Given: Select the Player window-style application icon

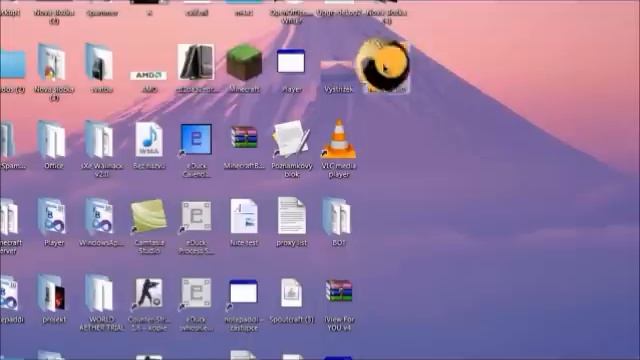Looking at the screenshot, I should tap(291, 61).
